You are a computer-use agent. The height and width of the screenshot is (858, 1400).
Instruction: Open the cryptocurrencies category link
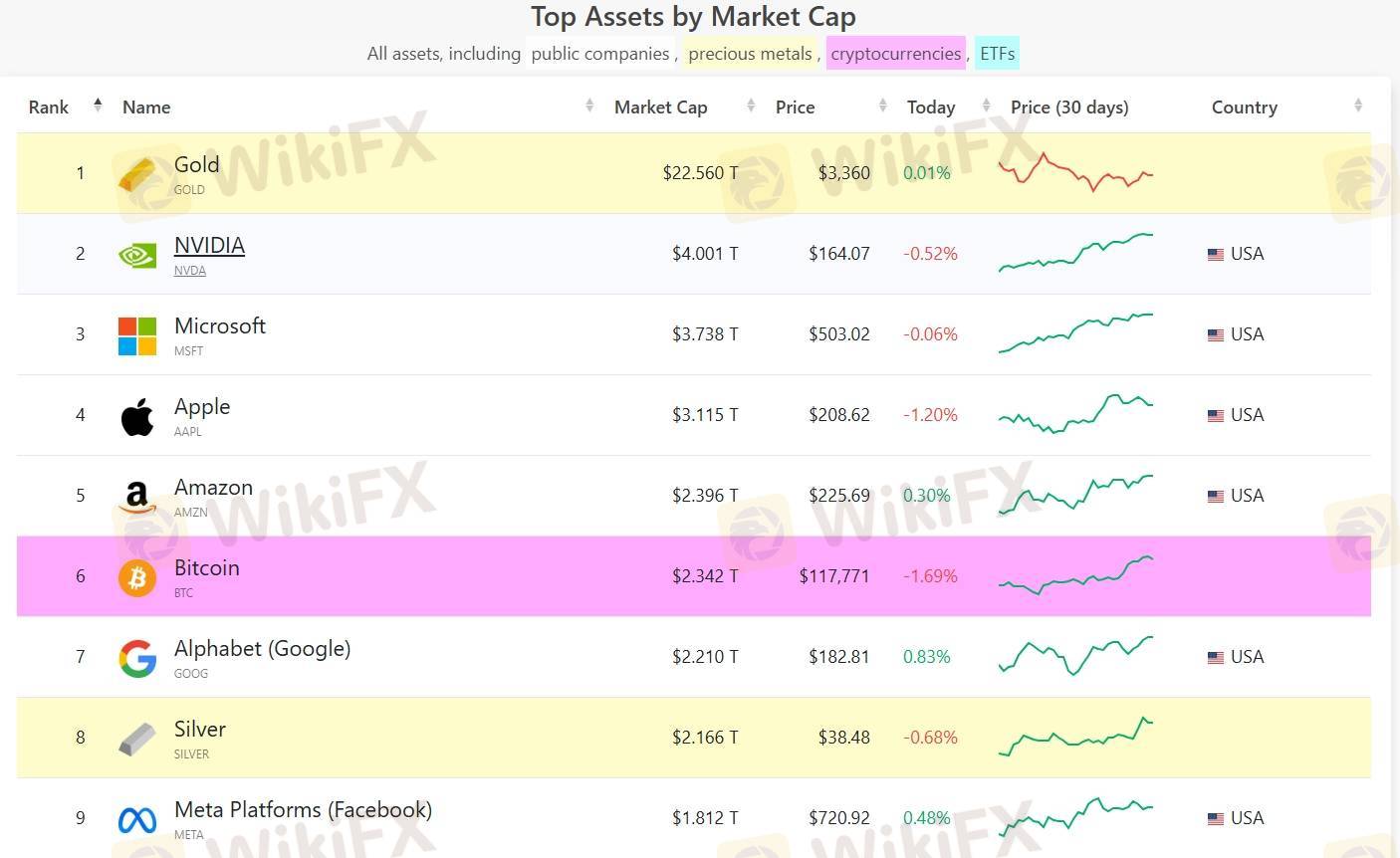point(895,54)
